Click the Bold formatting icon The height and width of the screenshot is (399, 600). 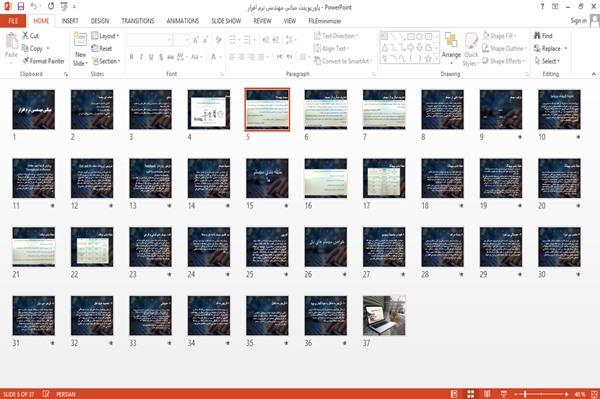click(x=132, y=57)
